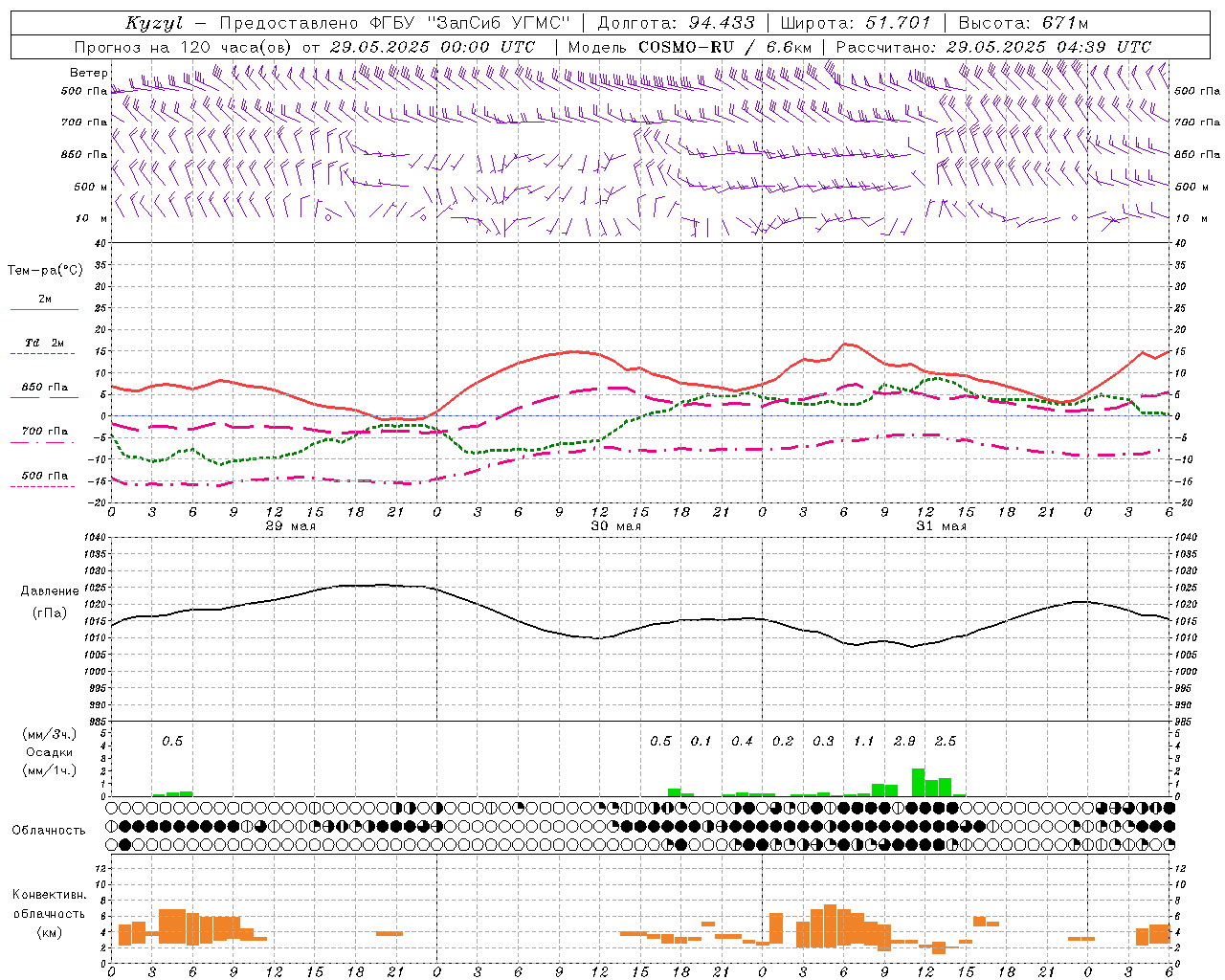Click the "29 мая" date label
This screenshot has width=1225, height=980.
[290, 526]
